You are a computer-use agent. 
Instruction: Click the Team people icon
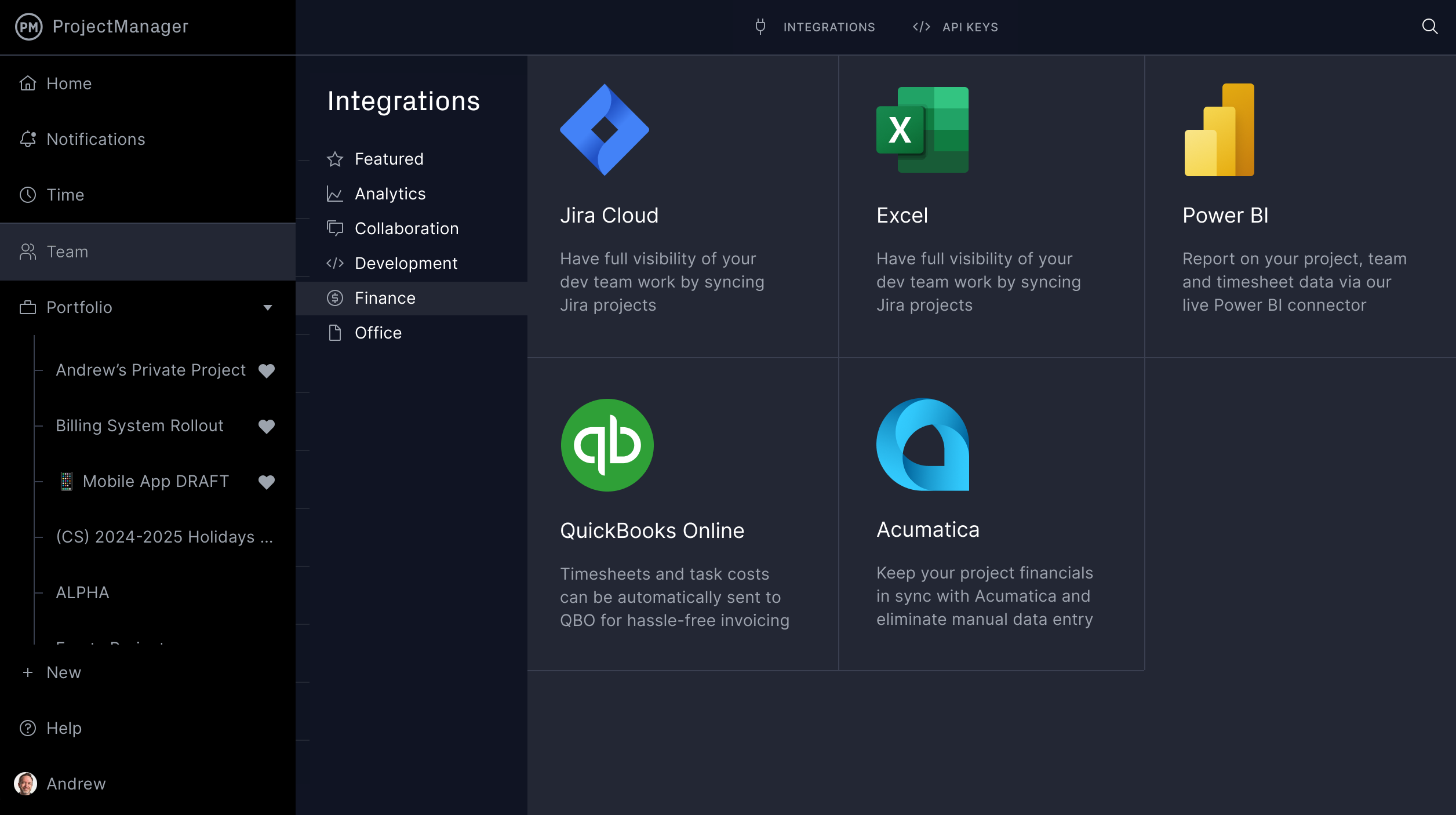28,252
